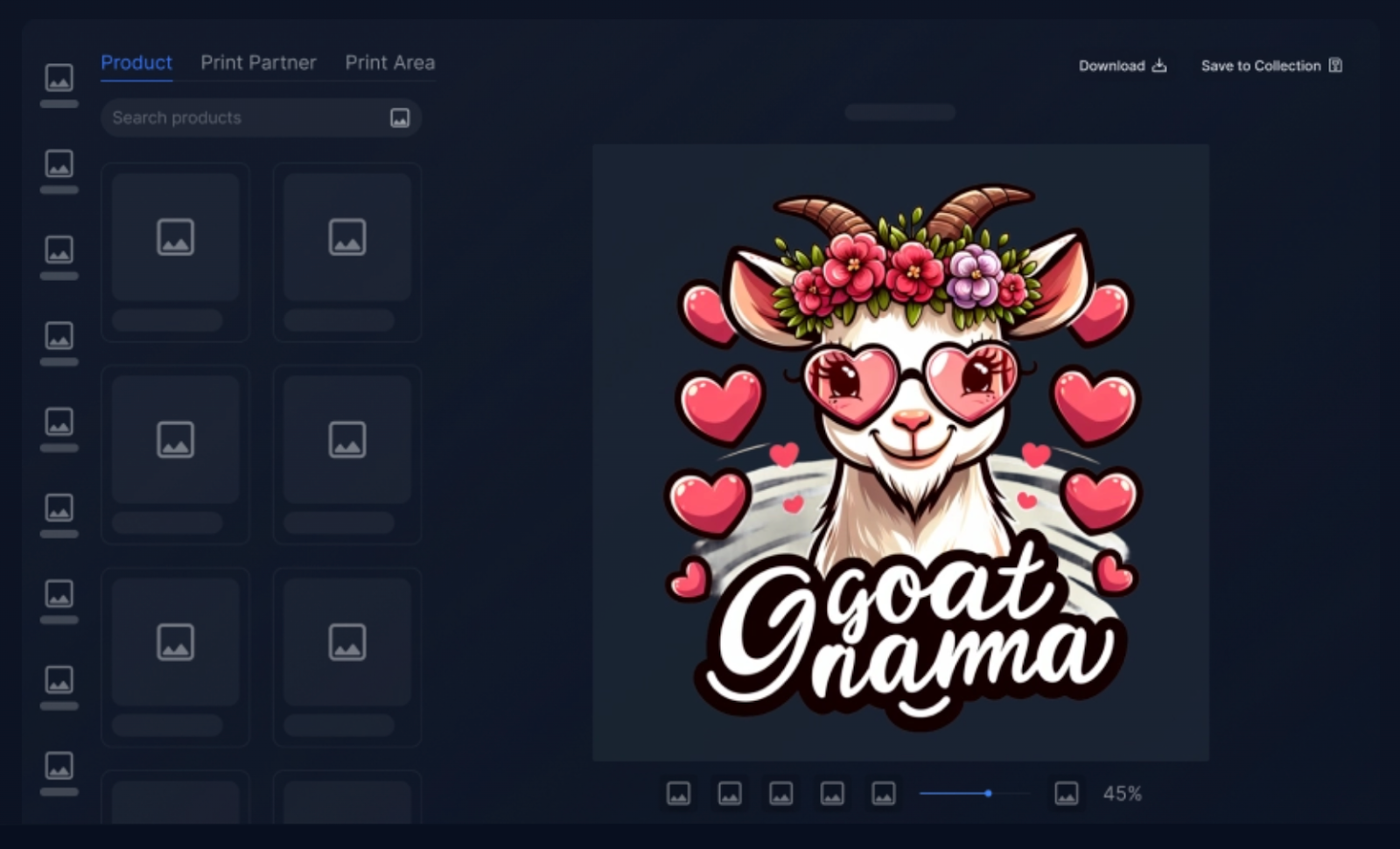Image resolution: width=1400 pixels, height=849 pixels.
Task: Open the Print Area tab
Action: pyautogui.click(x=389, y=63)
